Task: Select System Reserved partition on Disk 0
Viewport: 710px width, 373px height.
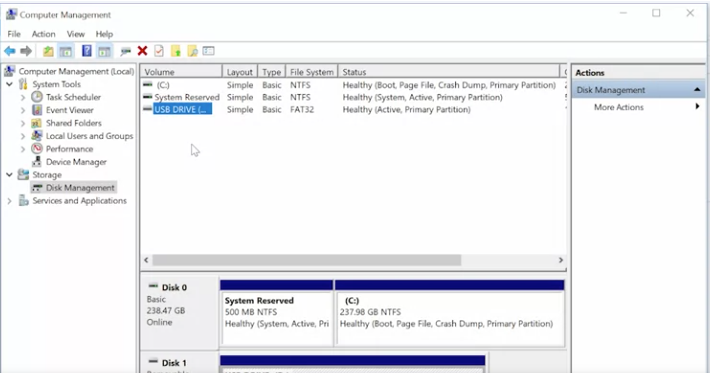Action: 276,313
